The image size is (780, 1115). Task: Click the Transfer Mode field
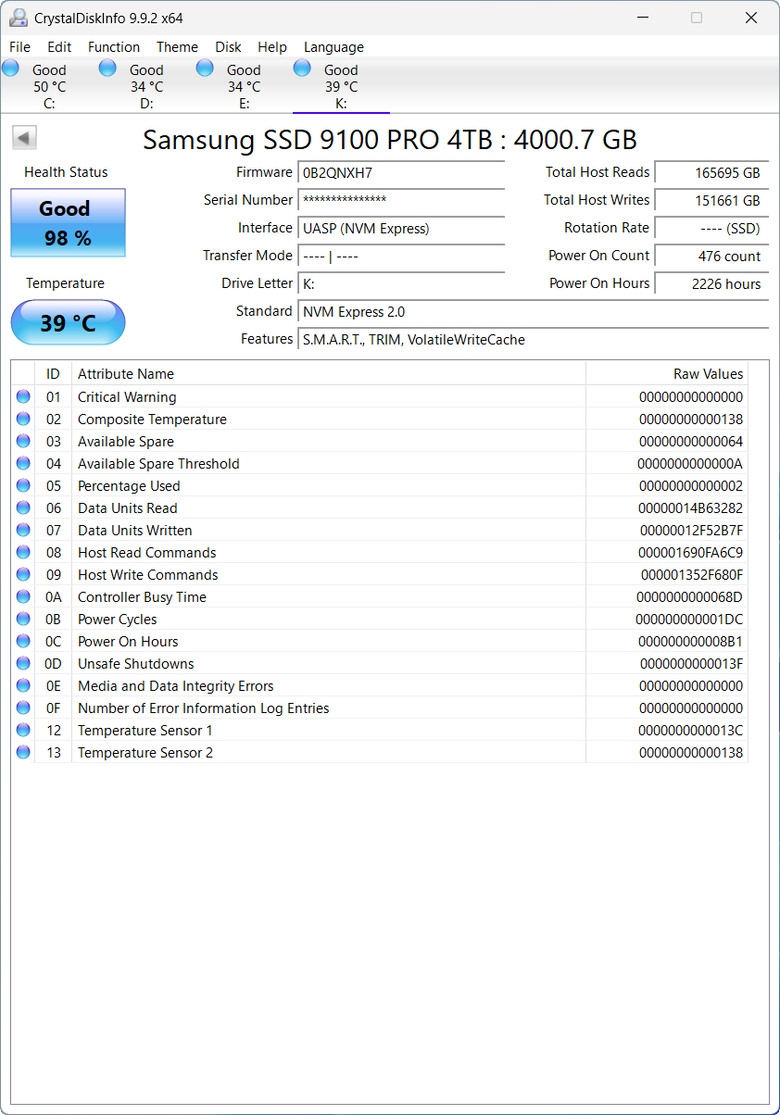[x=402, y=256]
